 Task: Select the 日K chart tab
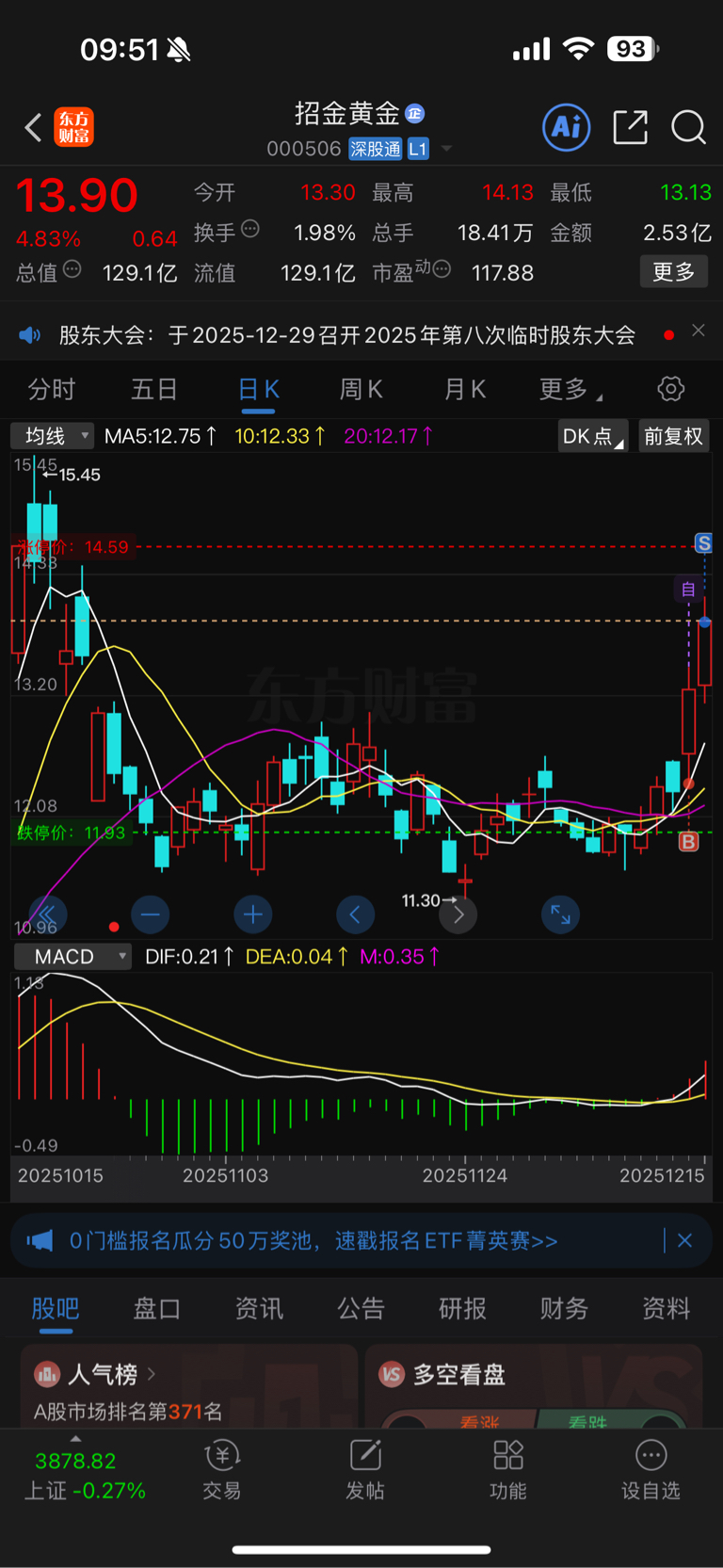click(258, 389)
